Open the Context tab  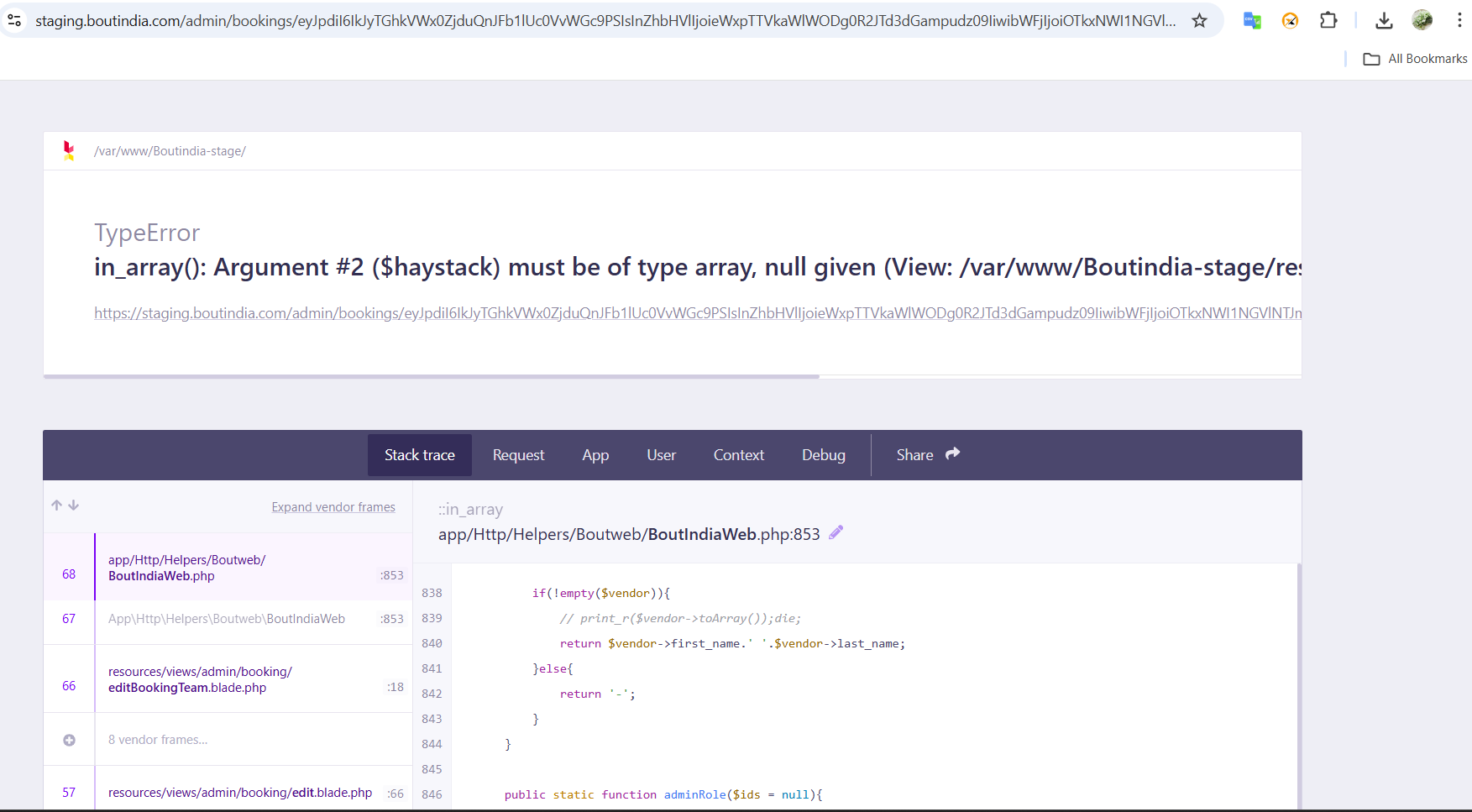pyautogui.click(x=738, y=455)
